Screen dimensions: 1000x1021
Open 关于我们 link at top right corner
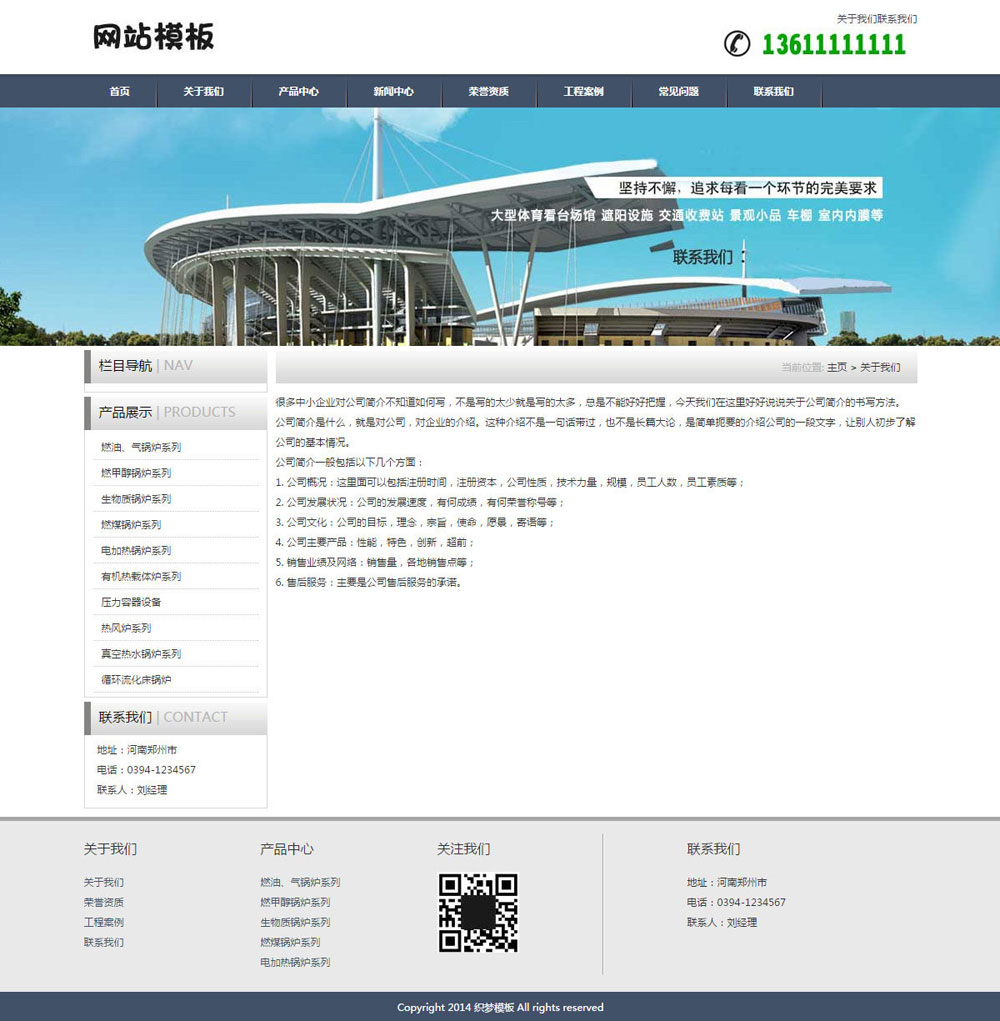pyautogui.click(x=858, y=18)
